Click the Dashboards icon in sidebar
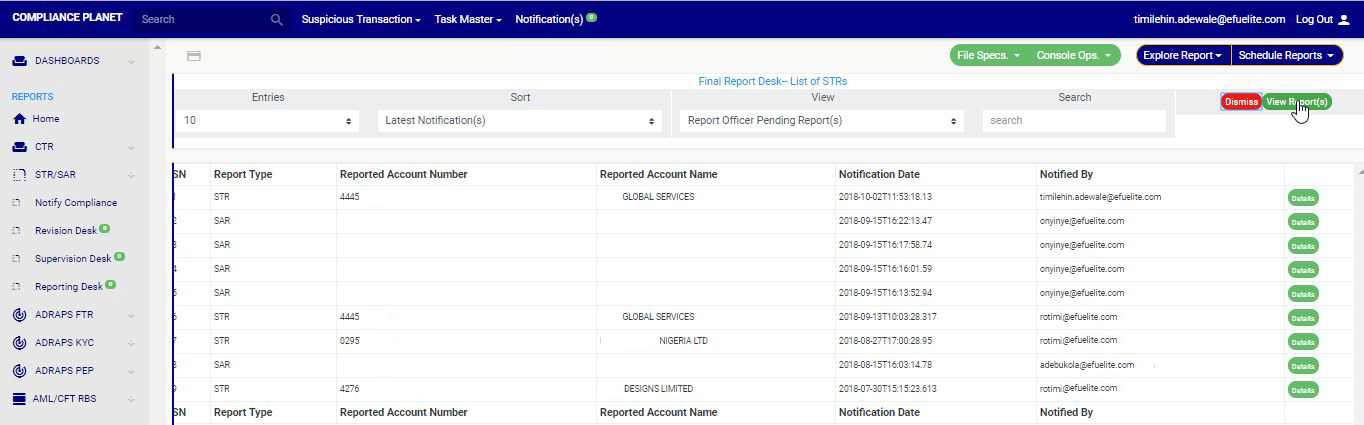The image size is (1364, 425). coord(19,61)
